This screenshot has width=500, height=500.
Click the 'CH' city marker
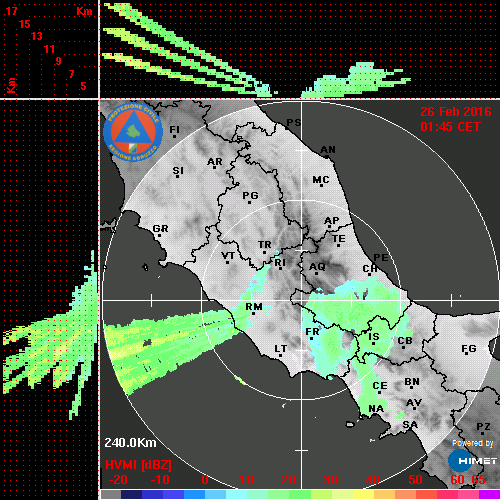tap(370, 268)
